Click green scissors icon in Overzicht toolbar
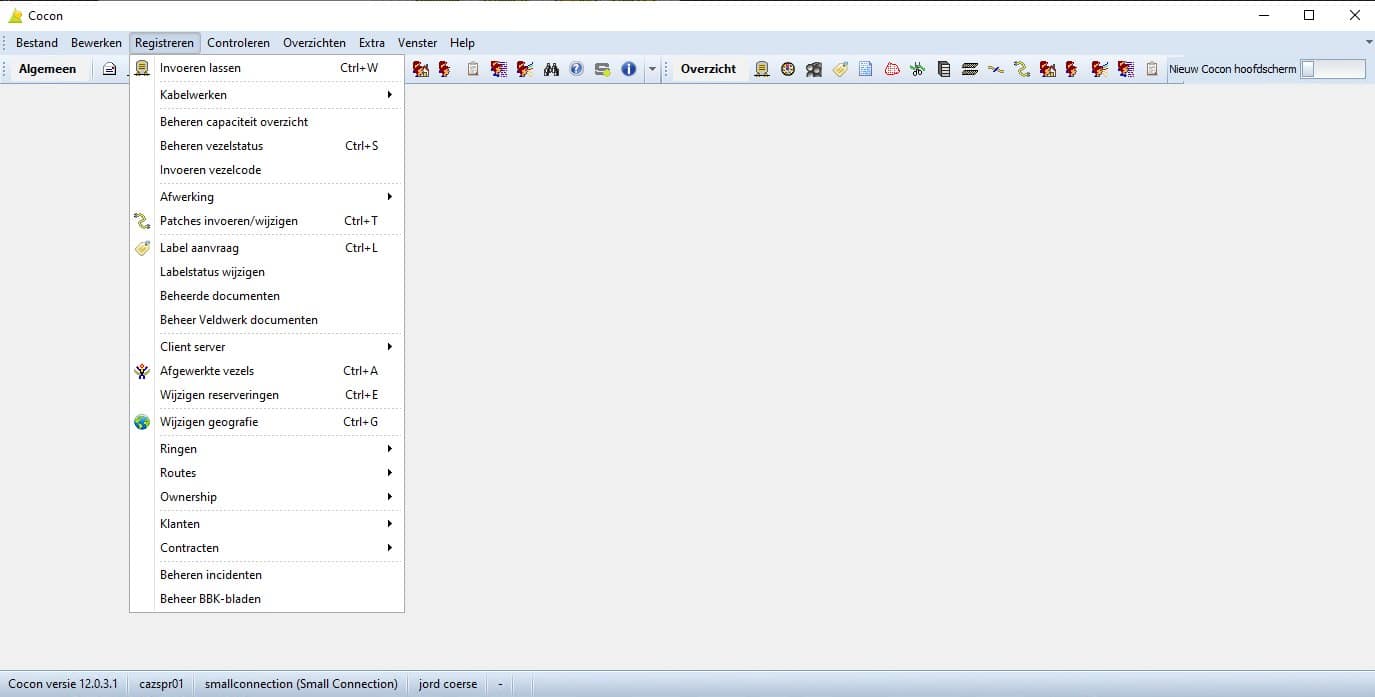 click(x=917, y=69)
